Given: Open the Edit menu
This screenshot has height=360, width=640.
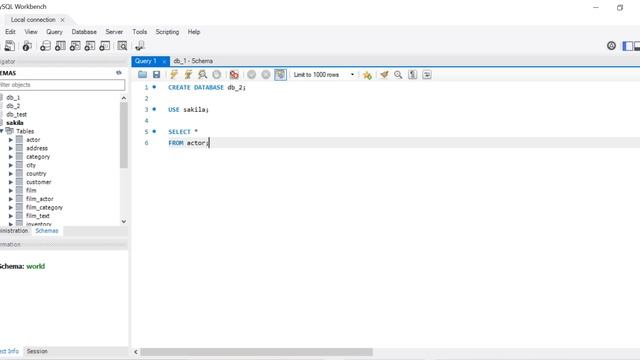Looking at the screenshot, I should pos(10,32).
